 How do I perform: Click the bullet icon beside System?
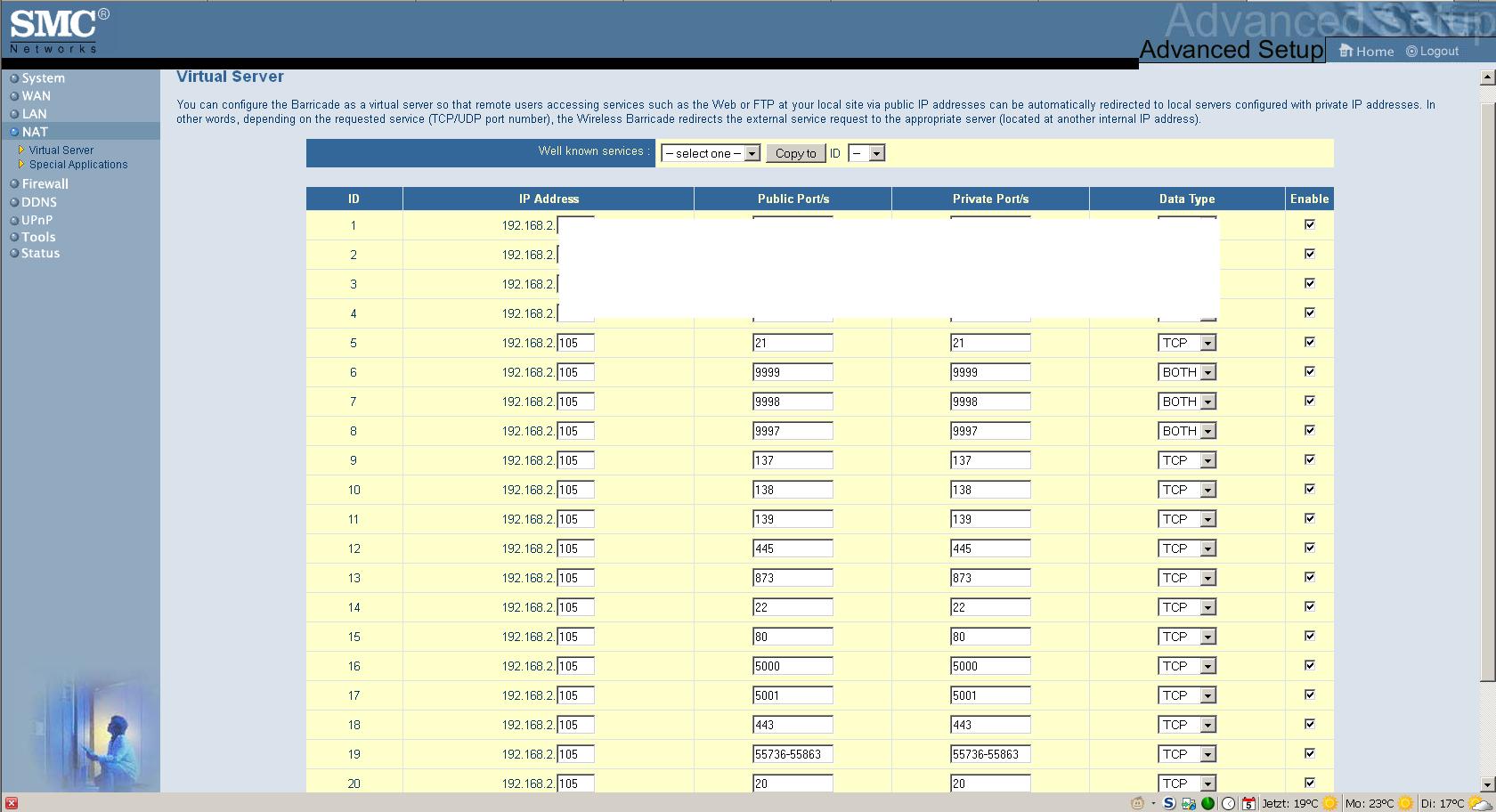tap(14, 78)
